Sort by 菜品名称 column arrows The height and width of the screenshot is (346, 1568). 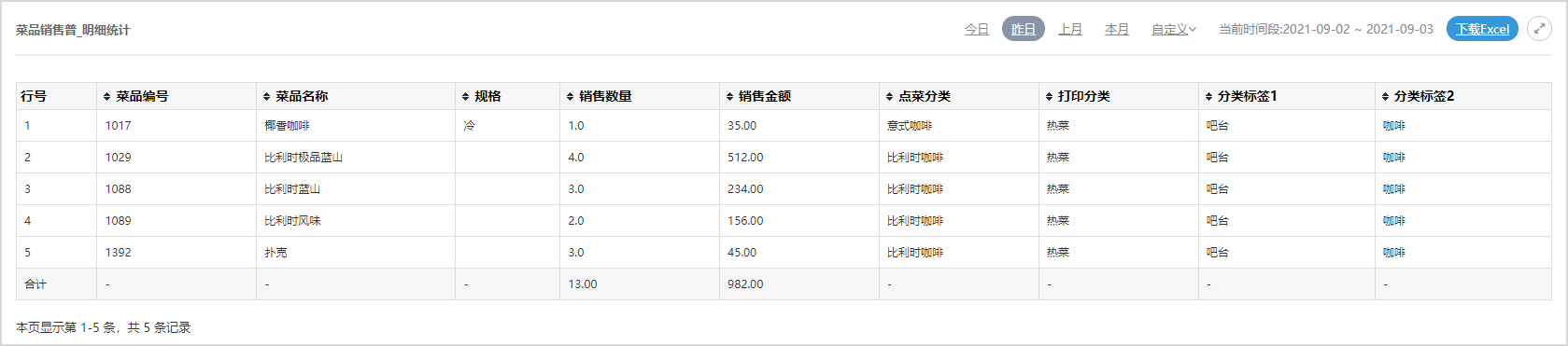tap(267, 97)
